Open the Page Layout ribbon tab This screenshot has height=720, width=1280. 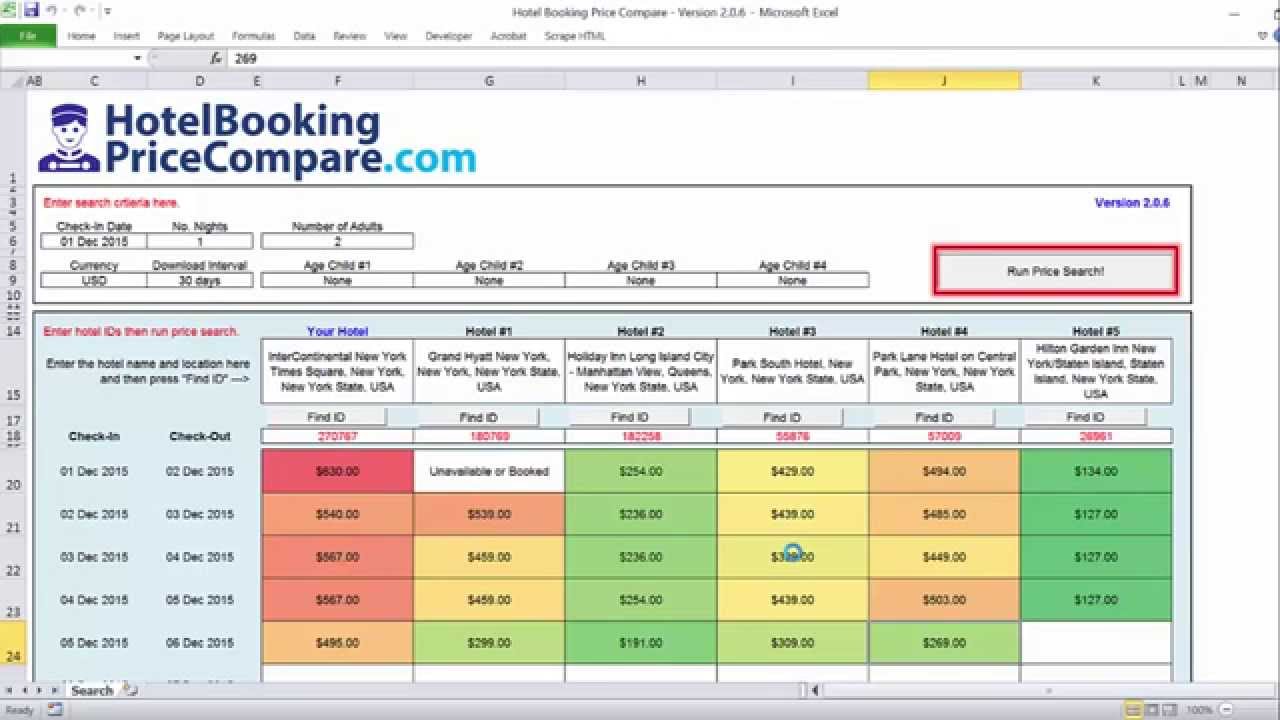(x=186, y=36)
